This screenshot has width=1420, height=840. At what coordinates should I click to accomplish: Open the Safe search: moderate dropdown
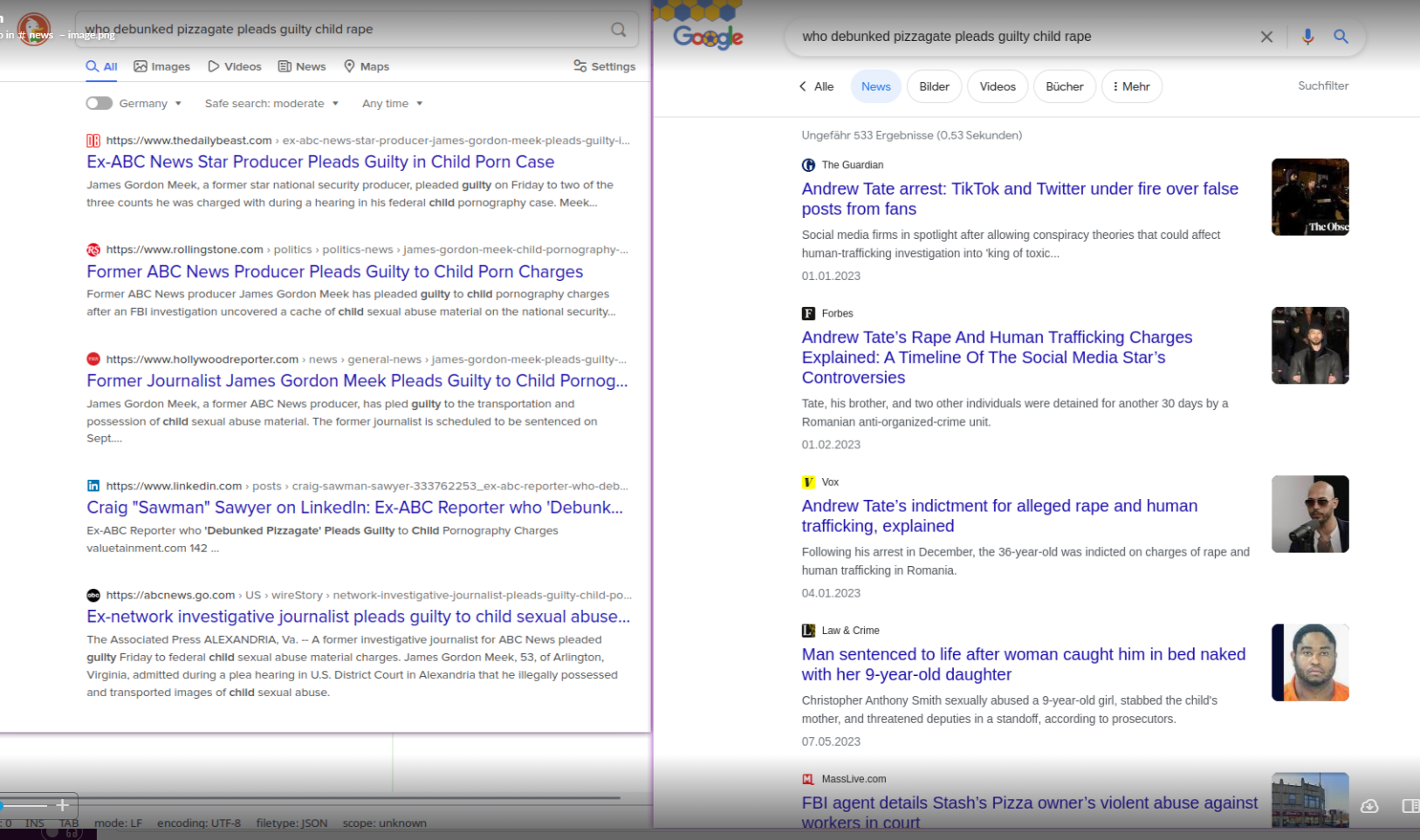point(271,104)
